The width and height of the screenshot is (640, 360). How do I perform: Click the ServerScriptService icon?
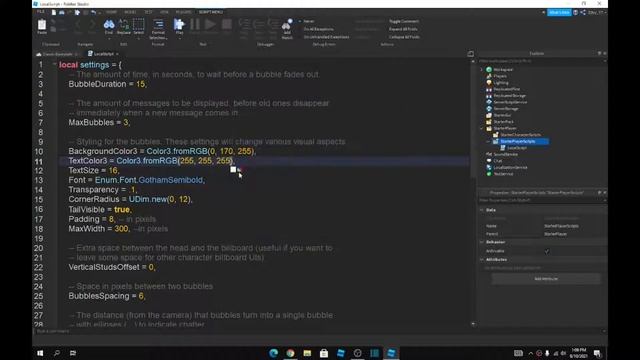click(489, 102)
